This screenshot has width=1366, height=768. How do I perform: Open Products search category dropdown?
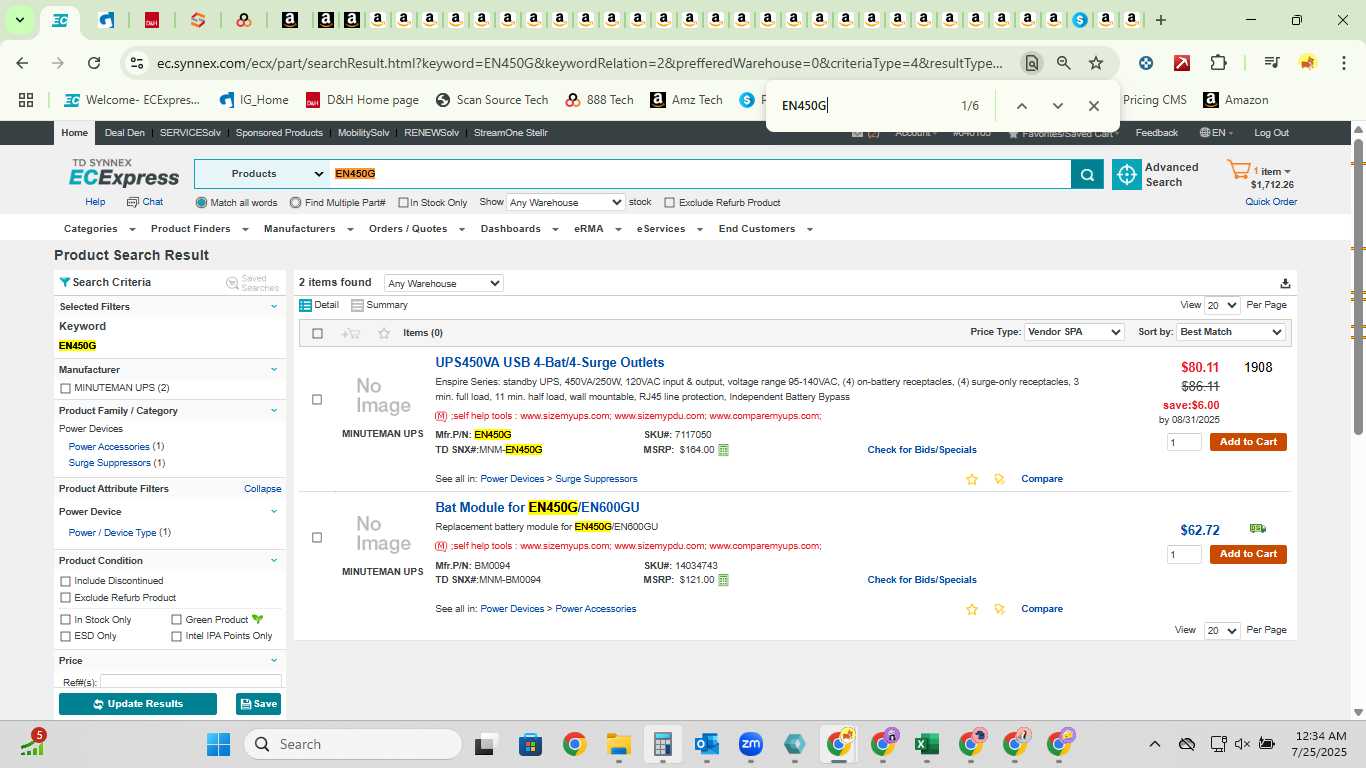pyautogui.click(x=263, y=174)
